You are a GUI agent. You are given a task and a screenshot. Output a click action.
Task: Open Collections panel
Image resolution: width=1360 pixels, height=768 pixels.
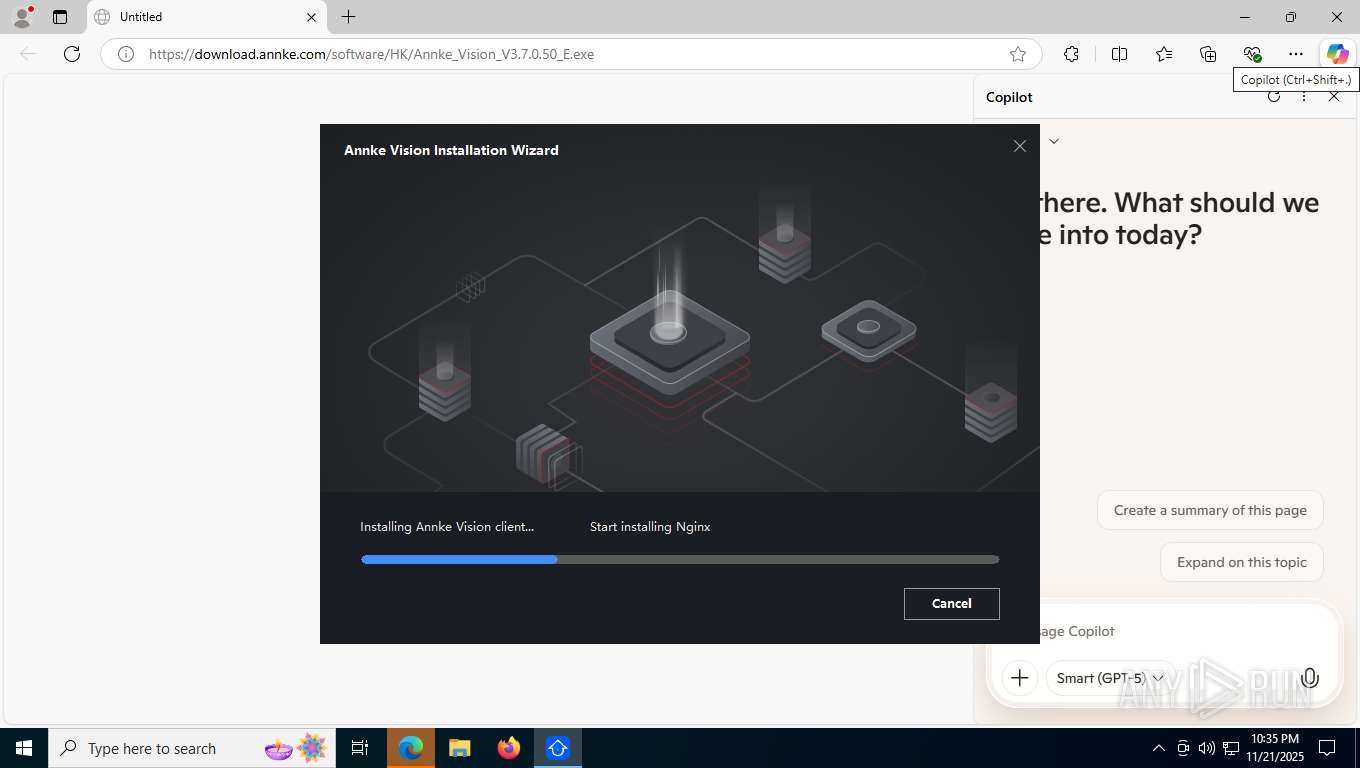[x=1208, y=54]
